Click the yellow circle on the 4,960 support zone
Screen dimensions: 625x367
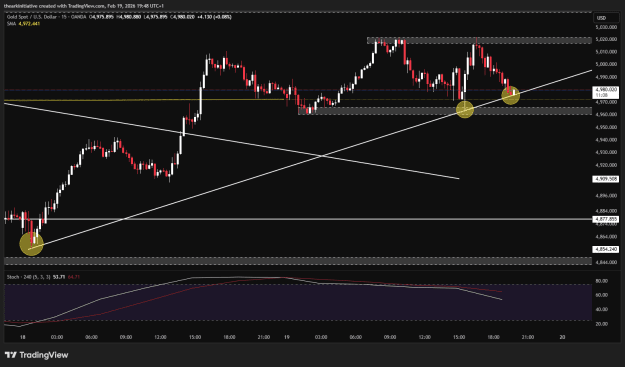pyautogui.click(x=465, y=109)
